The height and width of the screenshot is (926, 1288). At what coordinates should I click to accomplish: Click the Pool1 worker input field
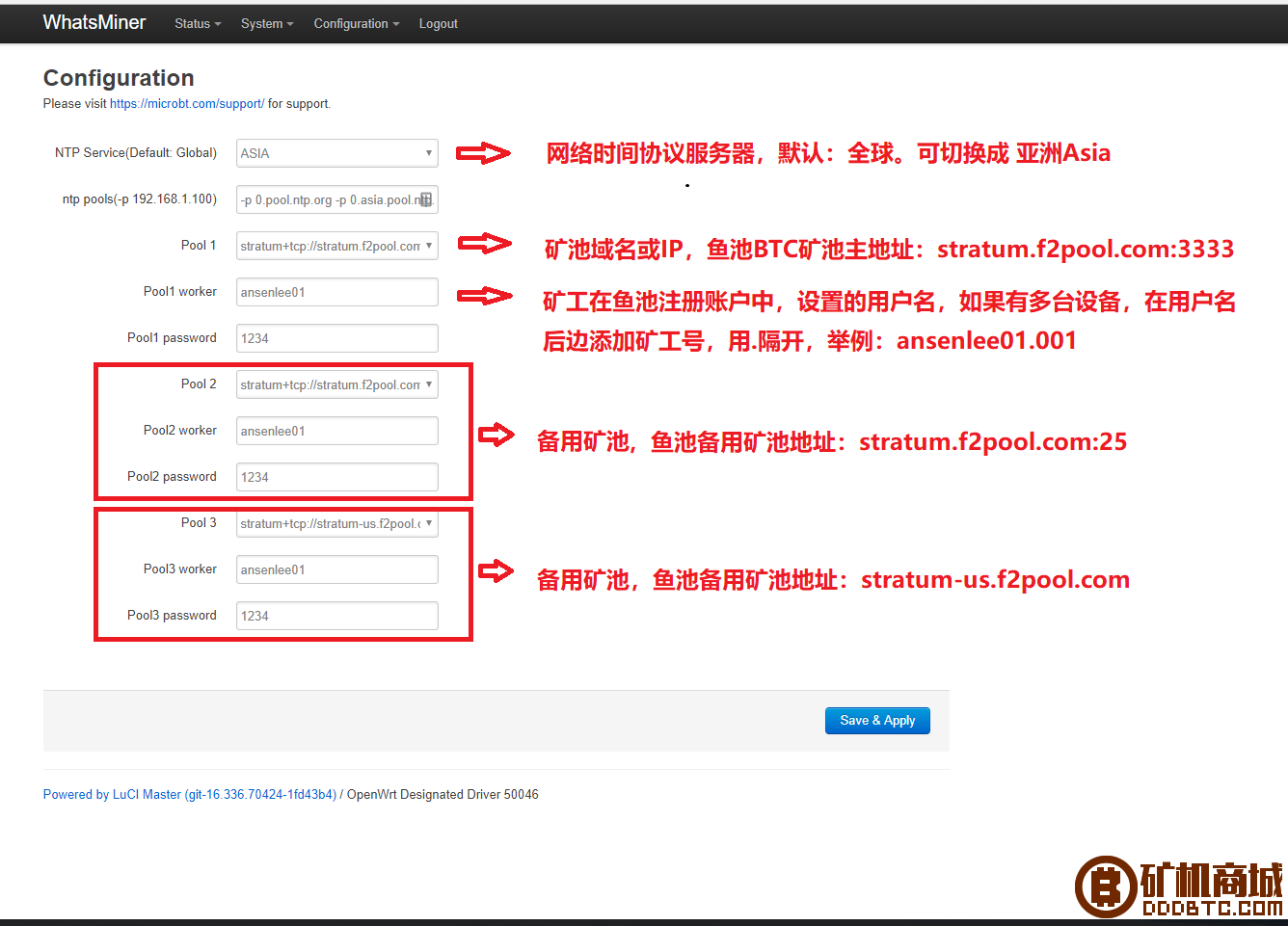pos(337,292)
